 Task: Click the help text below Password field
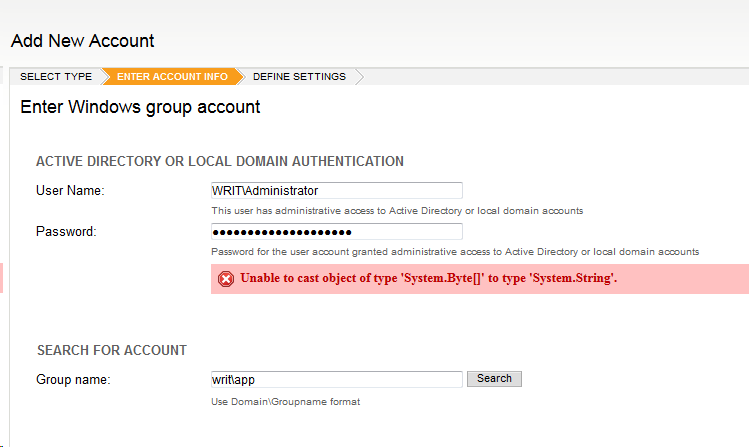(455, 252)
